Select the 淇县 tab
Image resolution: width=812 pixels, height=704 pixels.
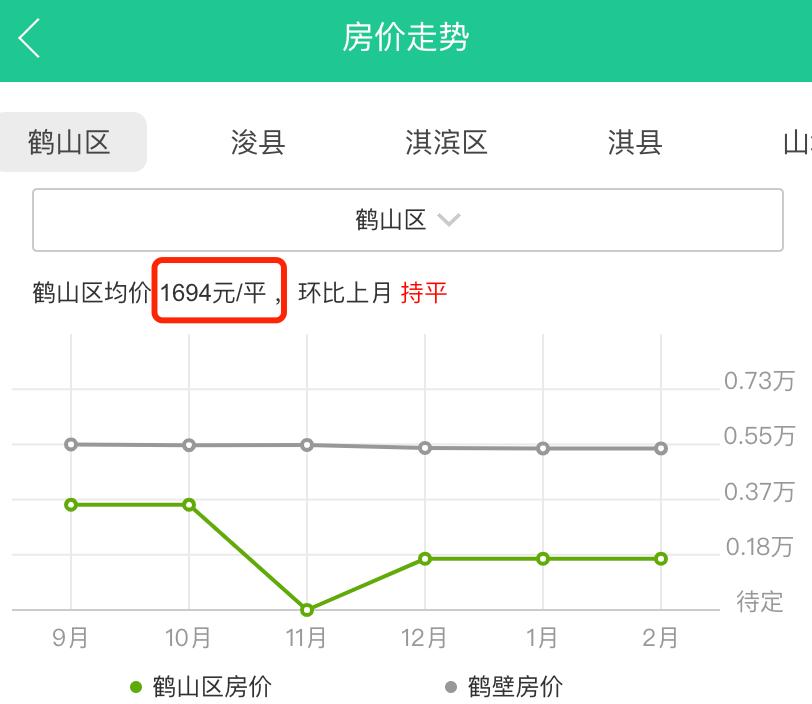(x=633, y=143)
